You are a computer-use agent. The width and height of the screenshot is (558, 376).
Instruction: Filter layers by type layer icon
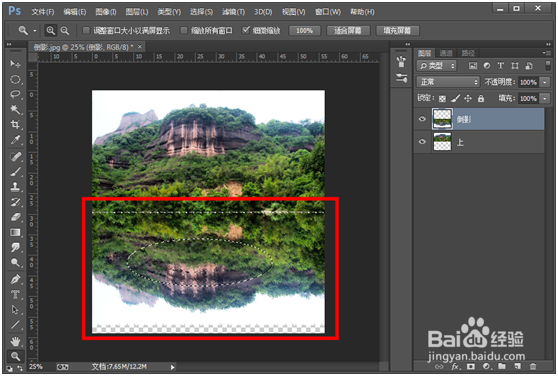(501, 66)
